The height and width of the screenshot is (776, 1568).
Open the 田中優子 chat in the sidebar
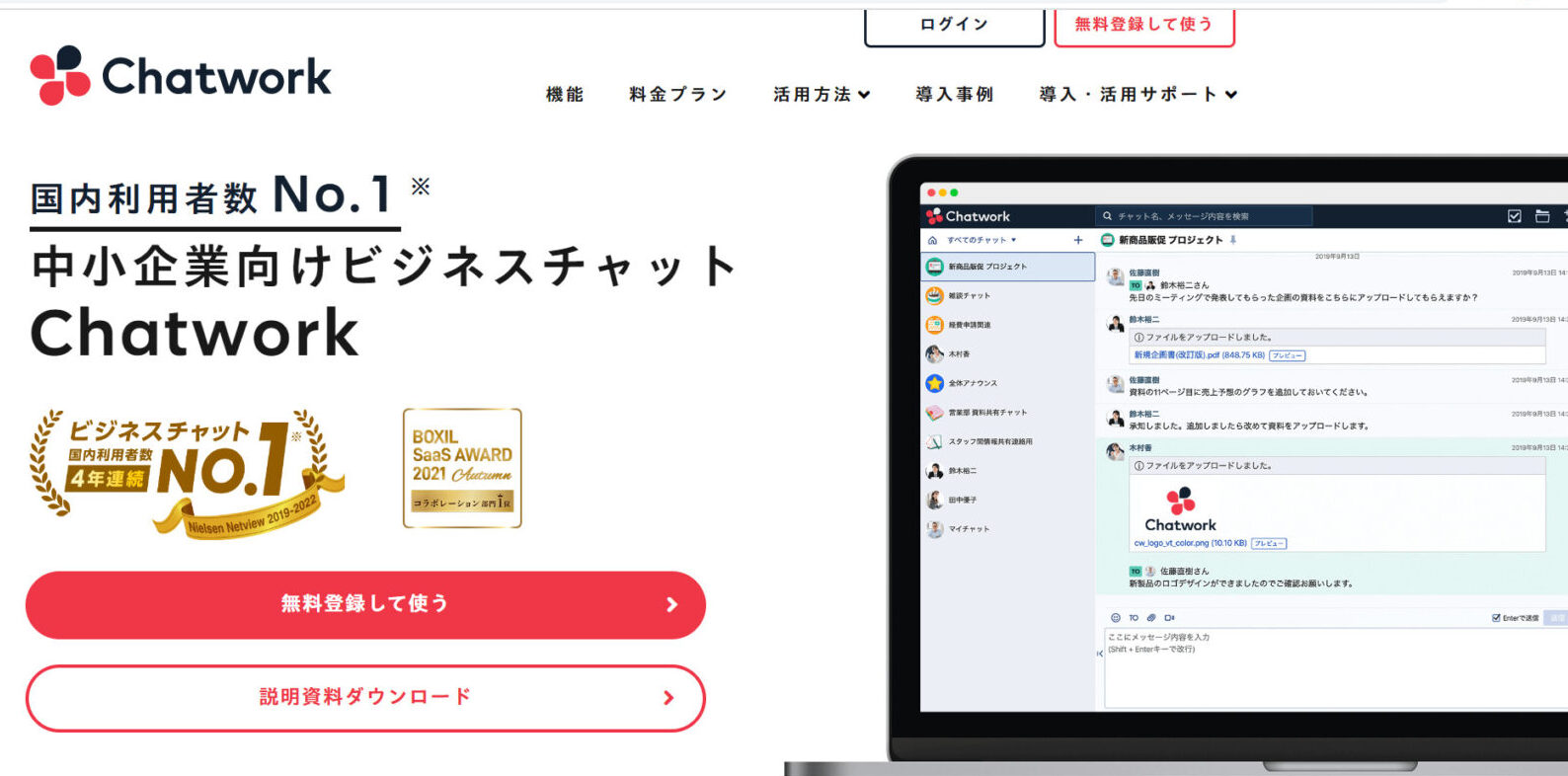tap(1008, 500)
